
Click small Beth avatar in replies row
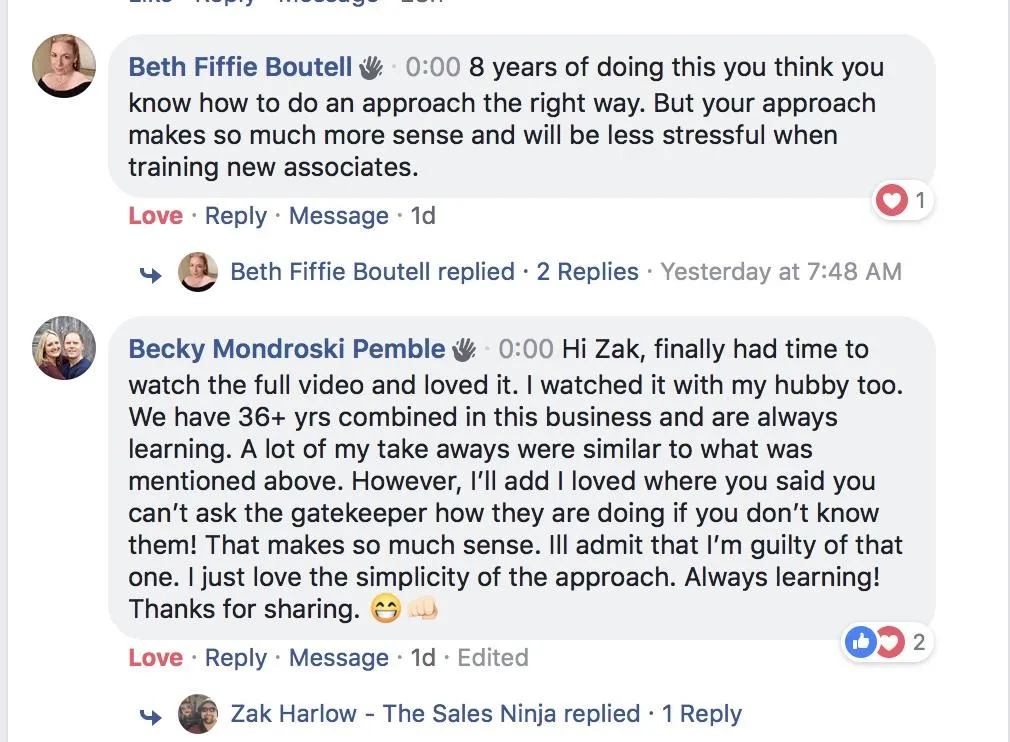coord(198,272)
